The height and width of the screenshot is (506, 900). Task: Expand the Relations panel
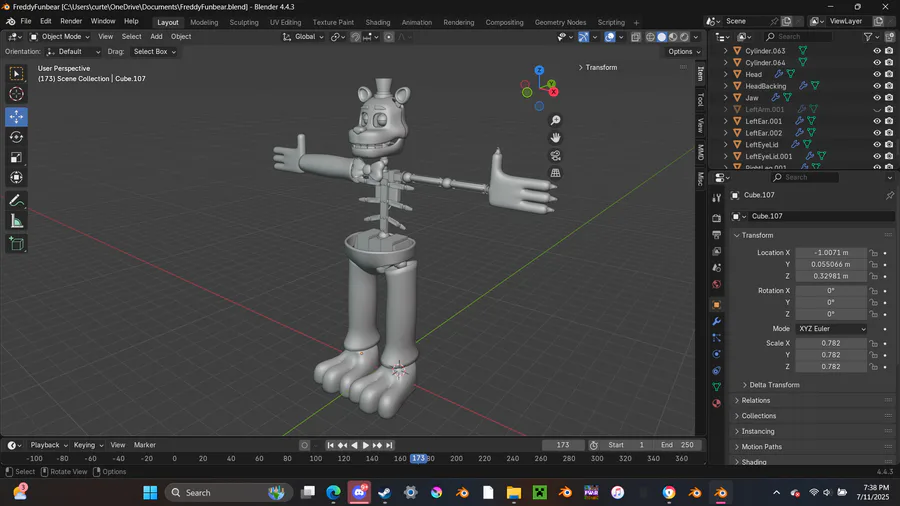[x=755, y=400]
